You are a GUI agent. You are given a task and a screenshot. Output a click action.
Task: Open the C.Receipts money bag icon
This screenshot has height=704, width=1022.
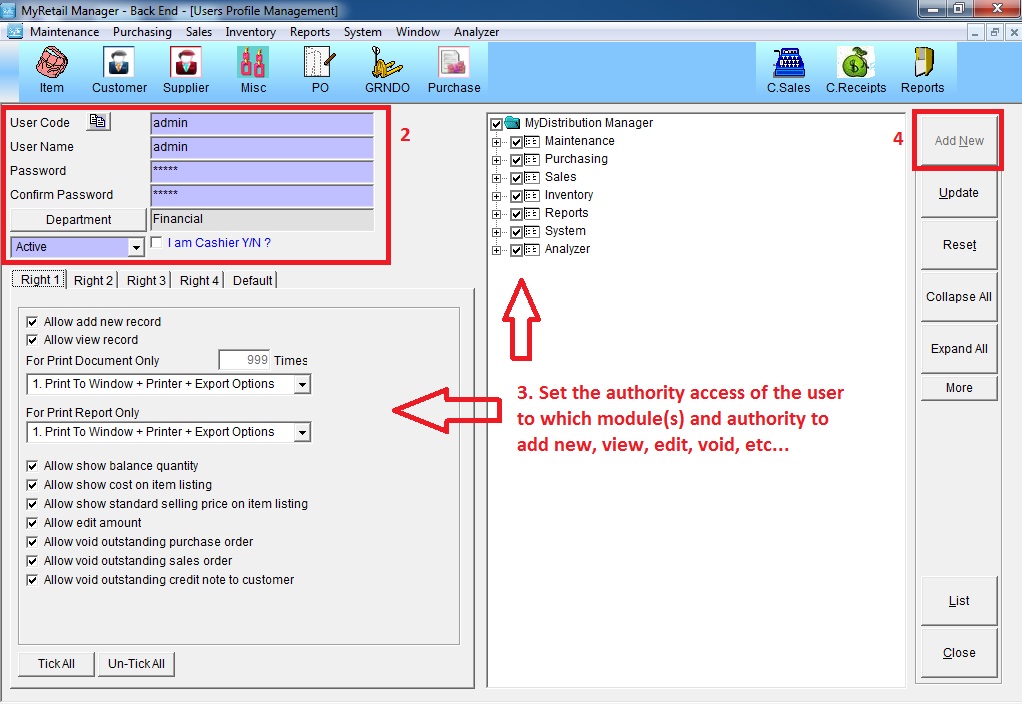[855, 66]
